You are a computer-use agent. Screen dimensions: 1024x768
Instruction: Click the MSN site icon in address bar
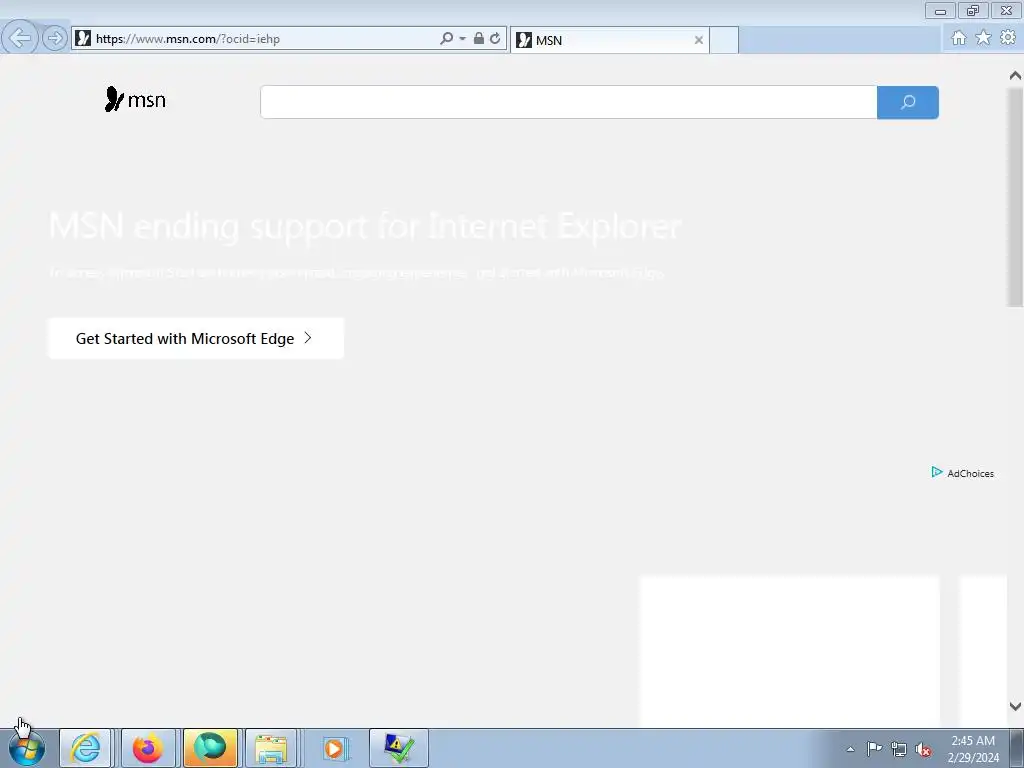click(83, 38)
